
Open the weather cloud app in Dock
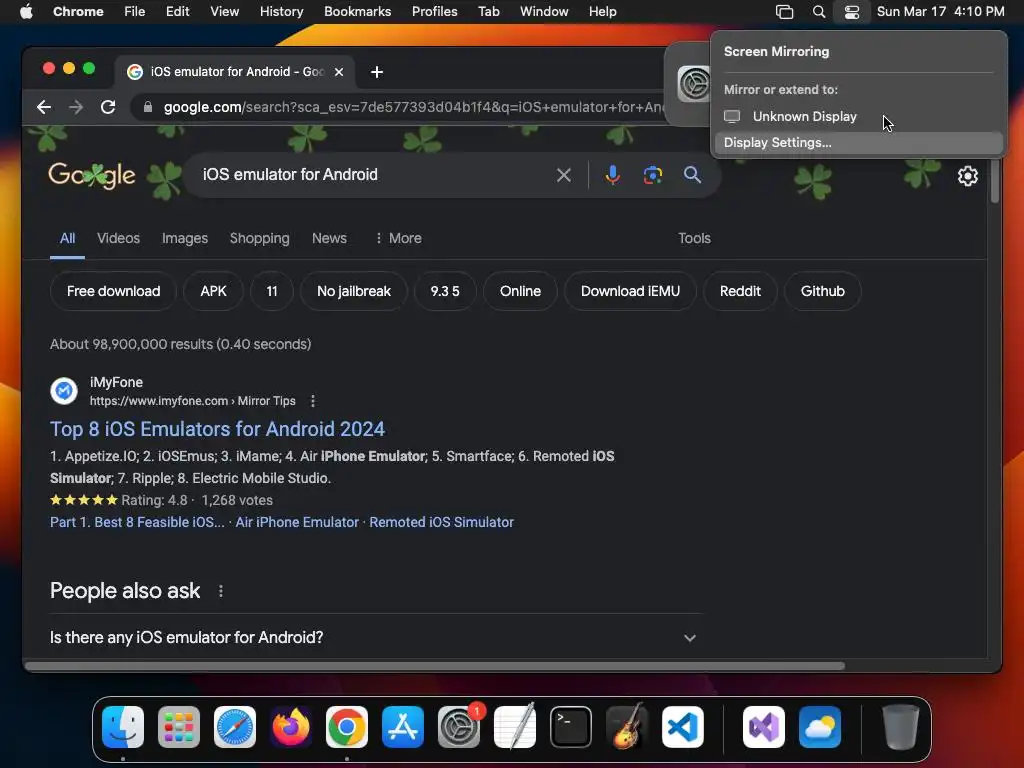pyautogui.click(x=820, y=727)
